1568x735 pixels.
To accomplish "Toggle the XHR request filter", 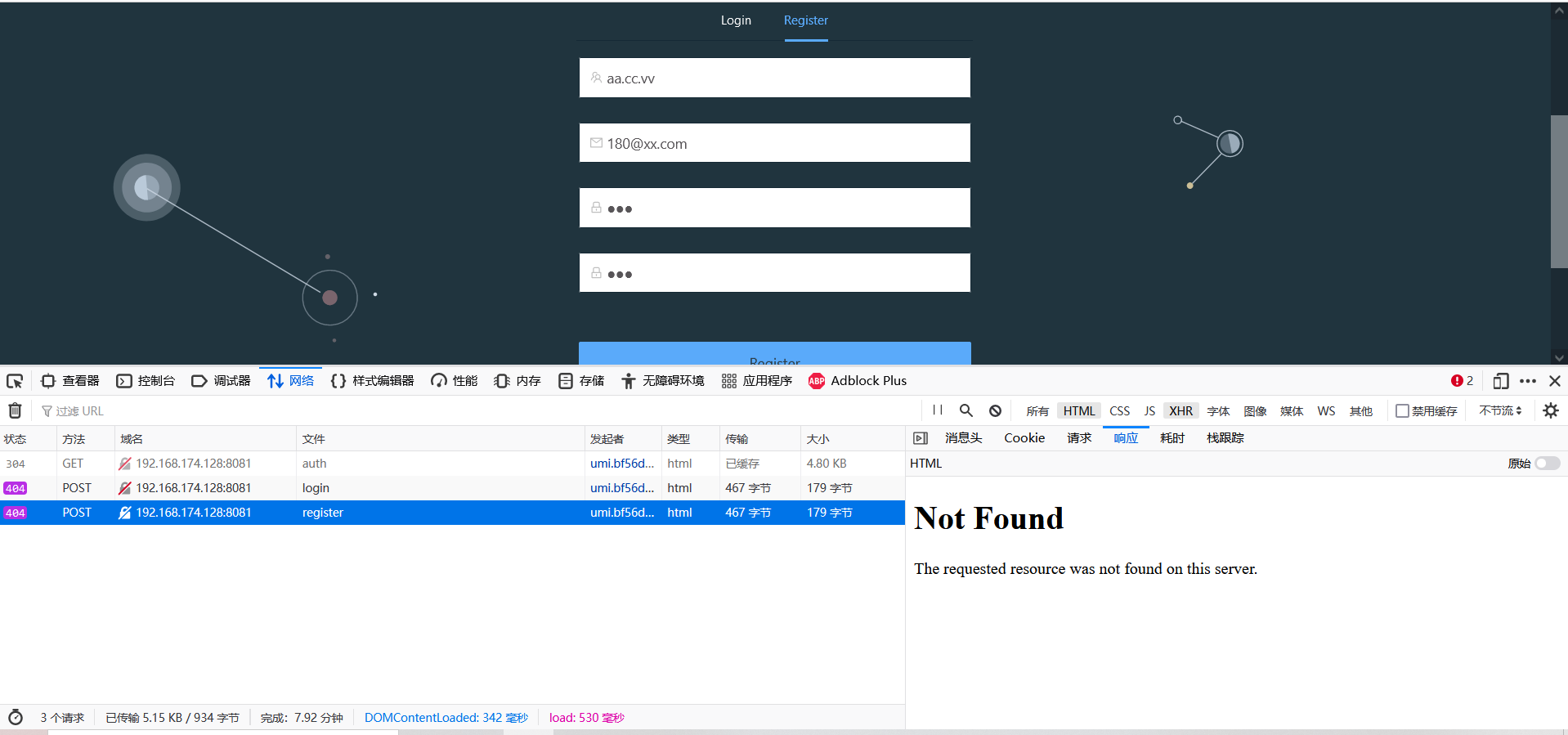I will point(1180,411).
